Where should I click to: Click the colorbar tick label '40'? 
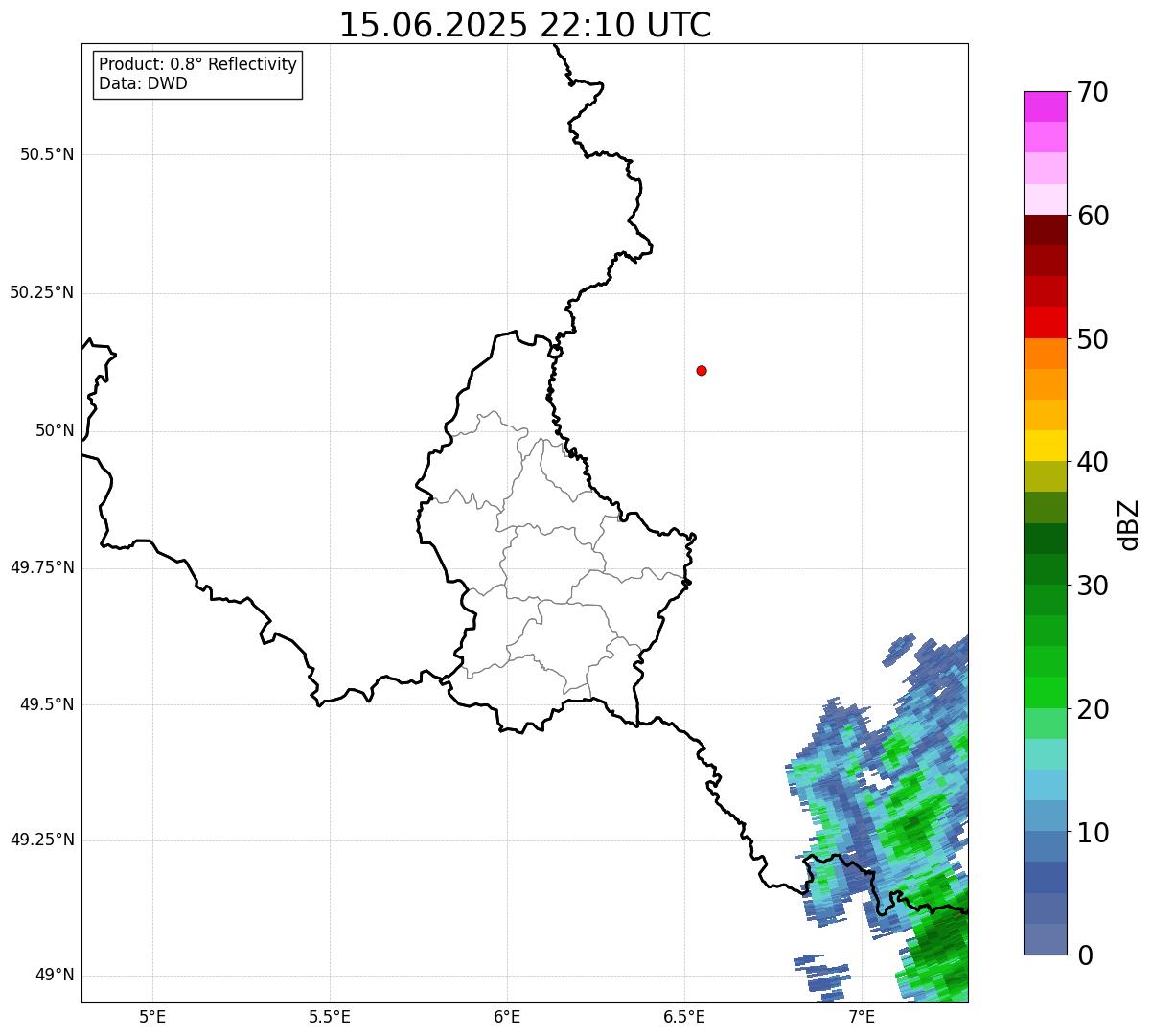point(1093,462)
